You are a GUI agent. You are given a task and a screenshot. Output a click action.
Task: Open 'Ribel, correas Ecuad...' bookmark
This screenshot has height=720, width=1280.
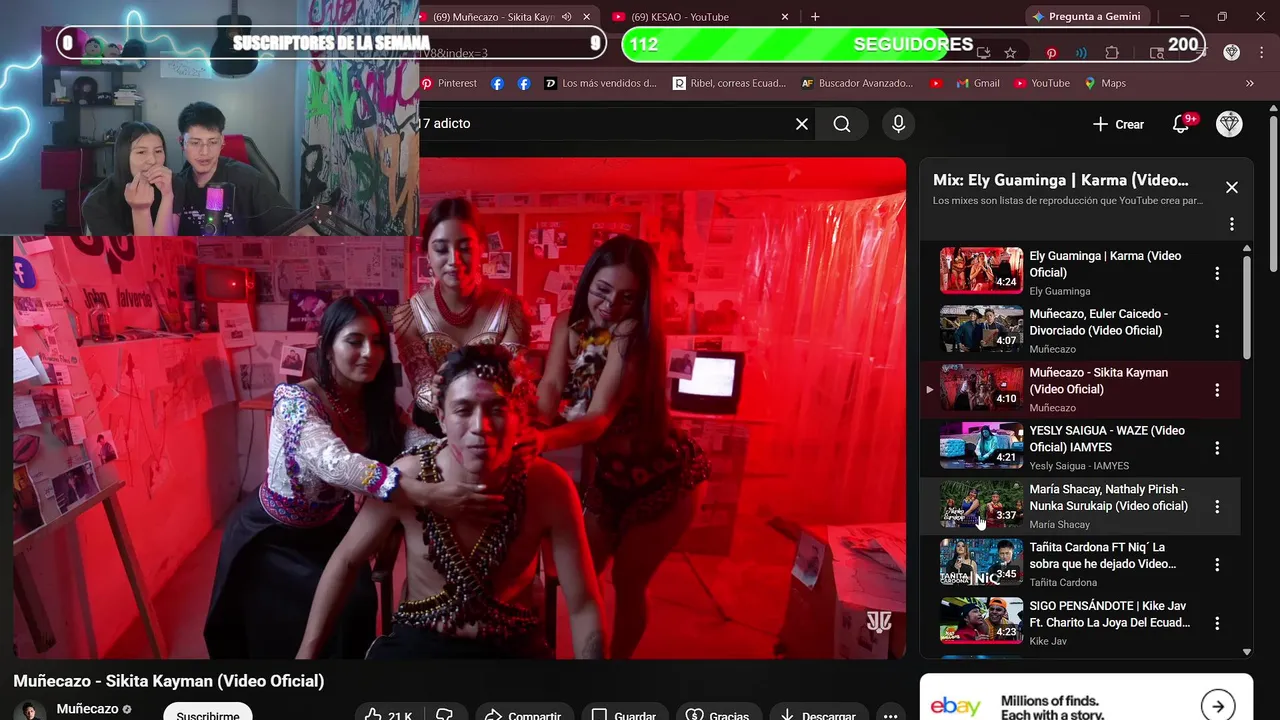coord(730,83)
